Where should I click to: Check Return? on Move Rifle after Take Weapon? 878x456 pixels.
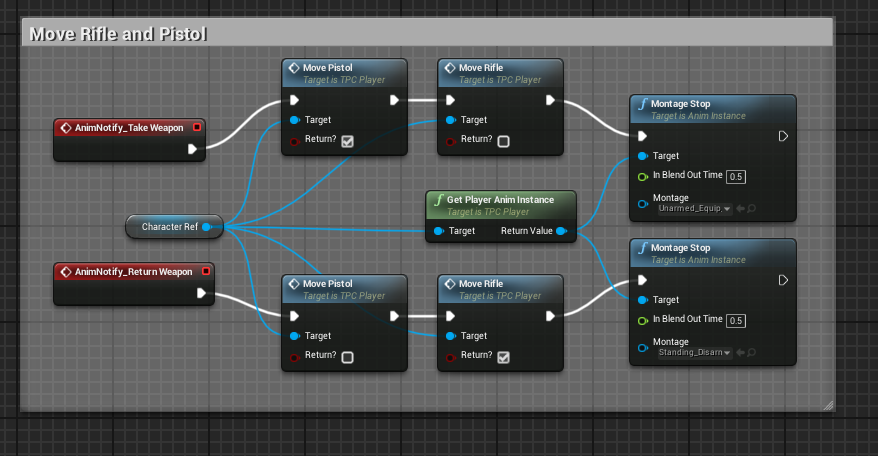click(x=503, y=141)
